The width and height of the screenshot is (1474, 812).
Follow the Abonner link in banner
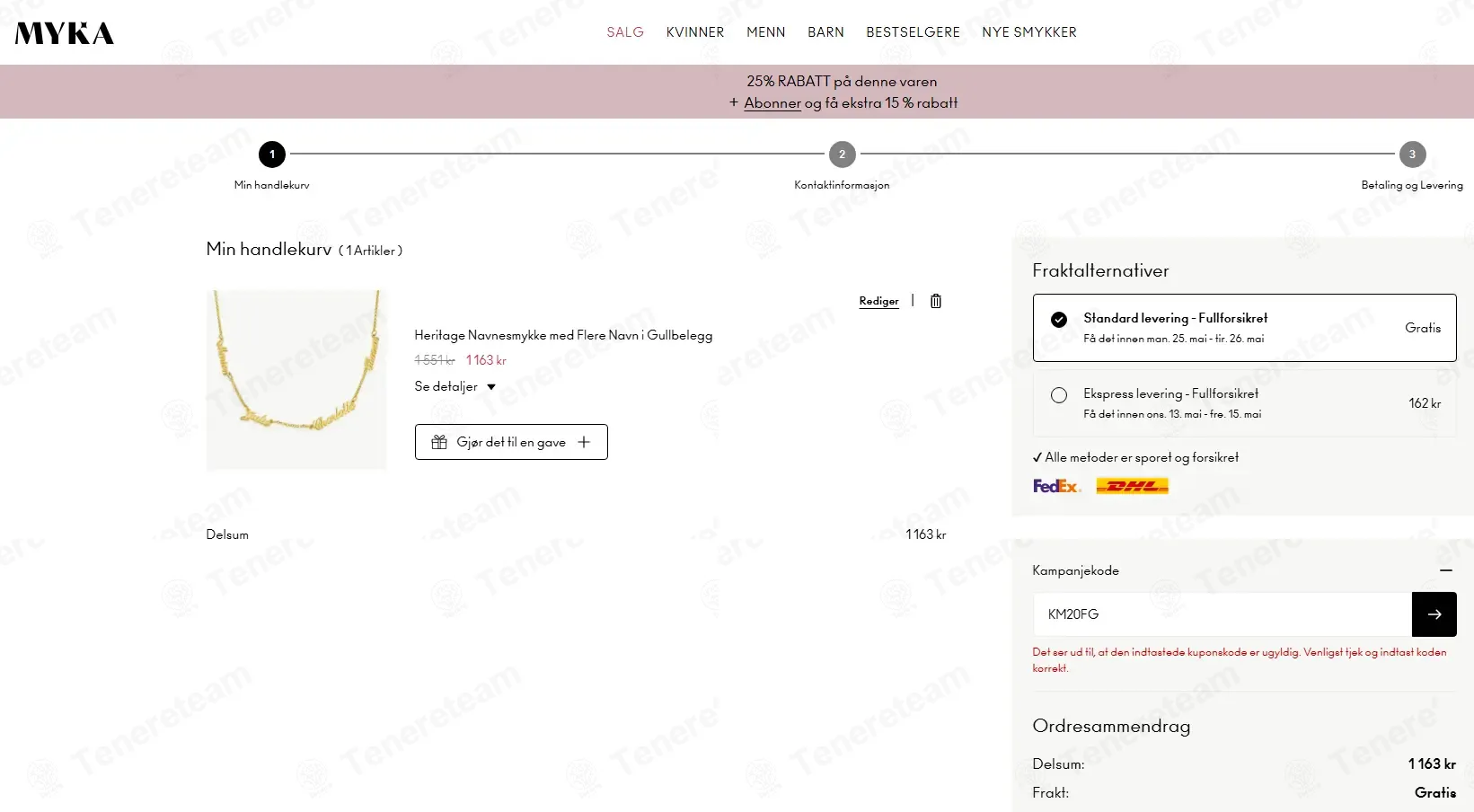pos(772,103)
